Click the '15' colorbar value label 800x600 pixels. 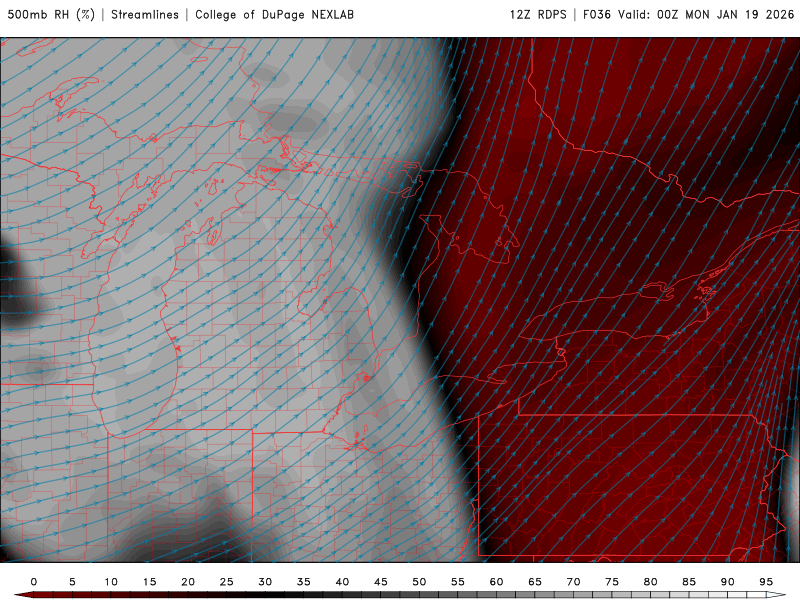pos(149,582)
